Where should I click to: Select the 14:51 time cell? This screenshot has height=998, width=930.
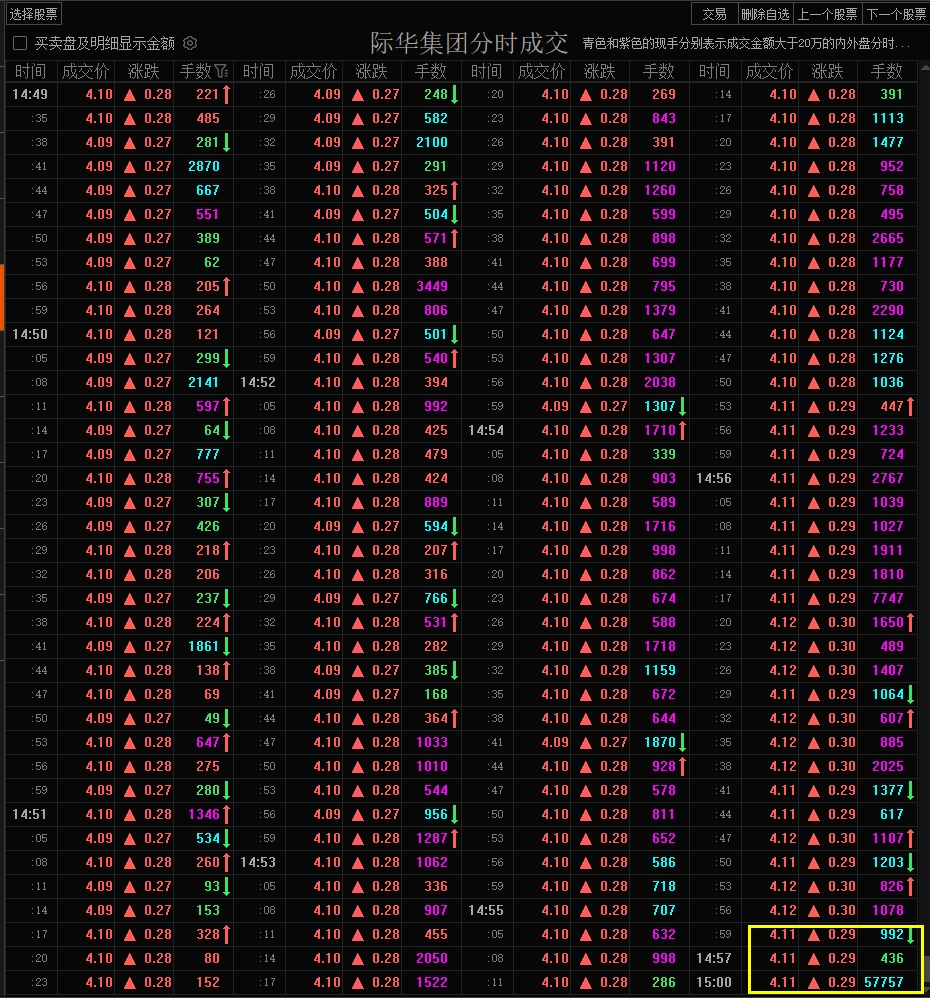[30, 814]
